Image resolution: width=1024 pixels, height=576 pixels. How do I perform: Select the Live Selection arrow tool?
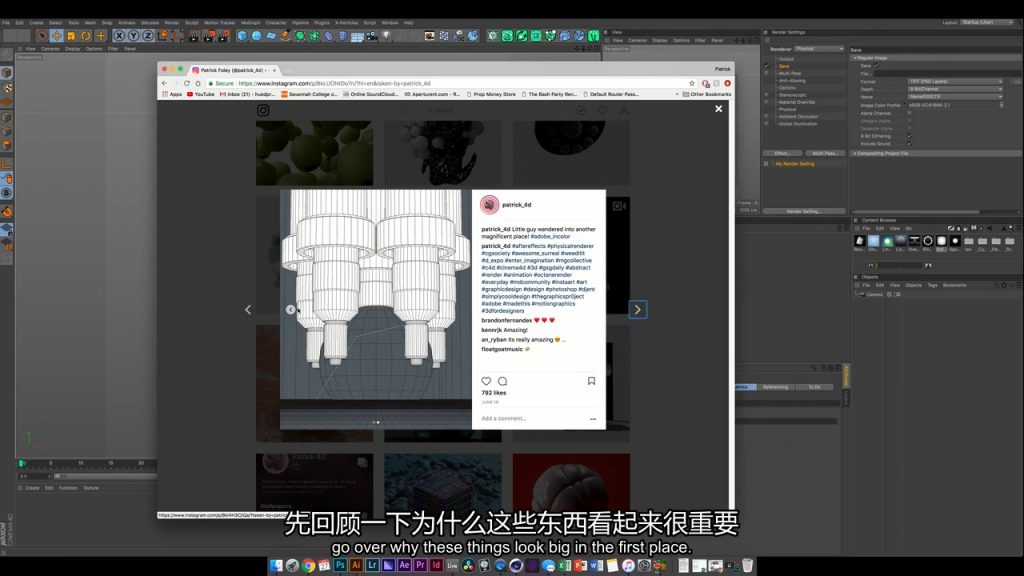pyautogui.click(x=42, y=36)
